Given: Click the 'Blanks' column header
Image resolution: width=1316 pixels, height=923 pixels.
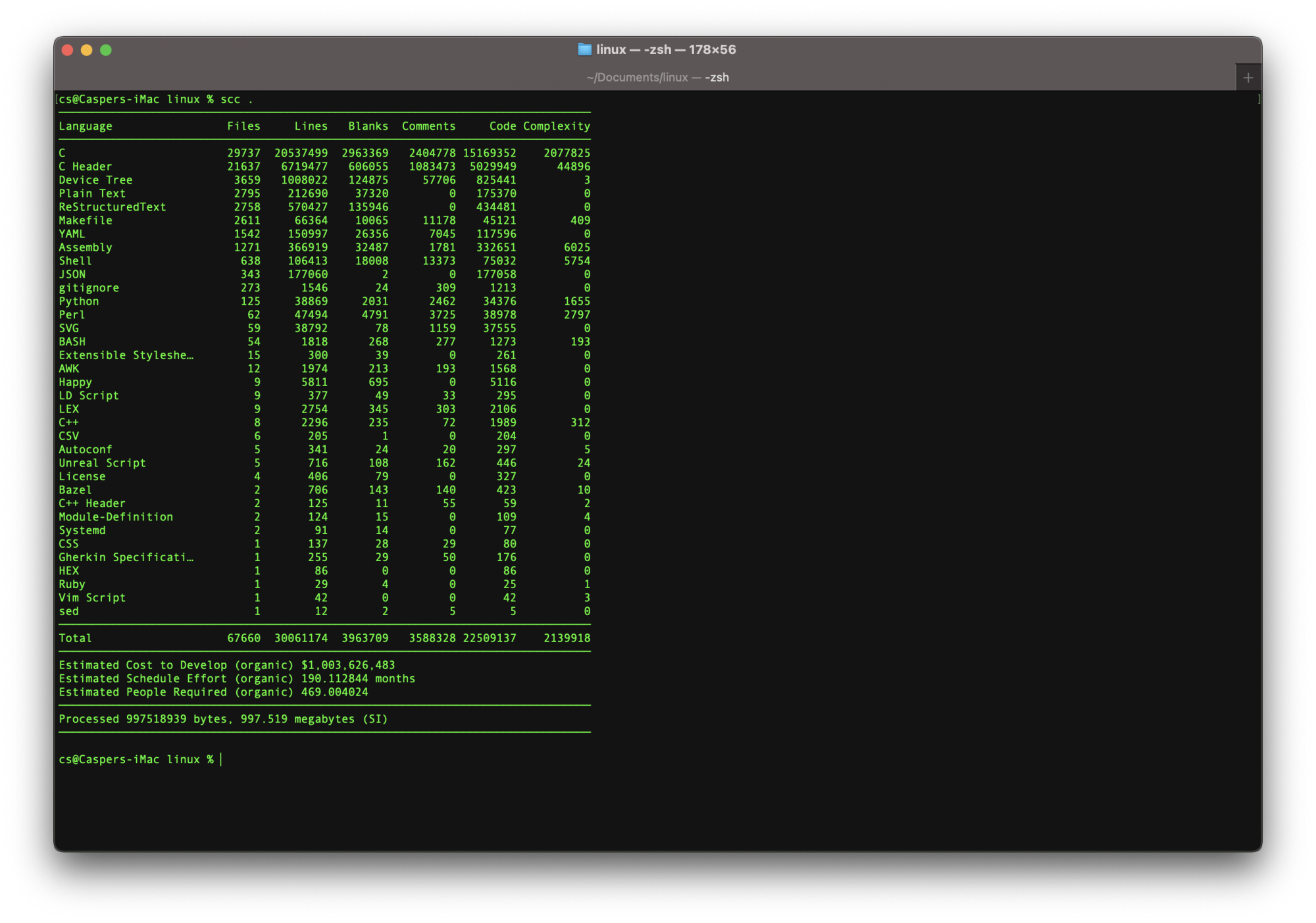Looking at the screenshot, I should click(368, 126).
